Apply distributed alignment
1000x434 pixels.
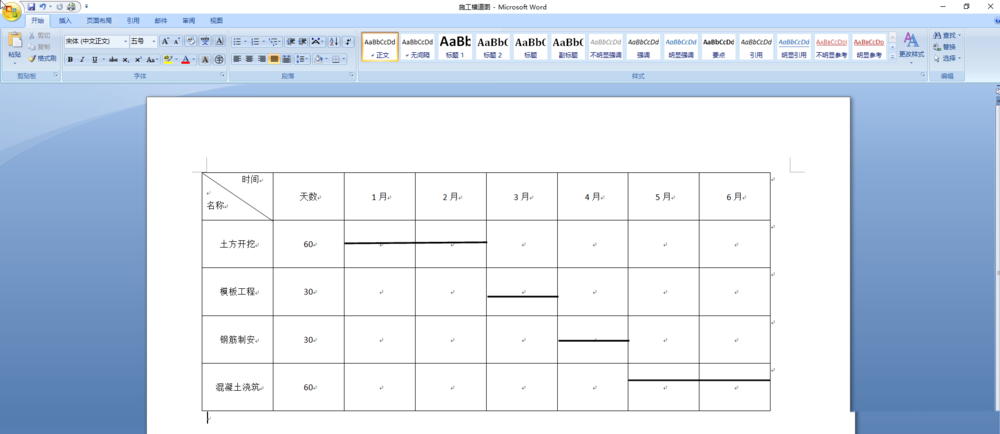[286, 59]
